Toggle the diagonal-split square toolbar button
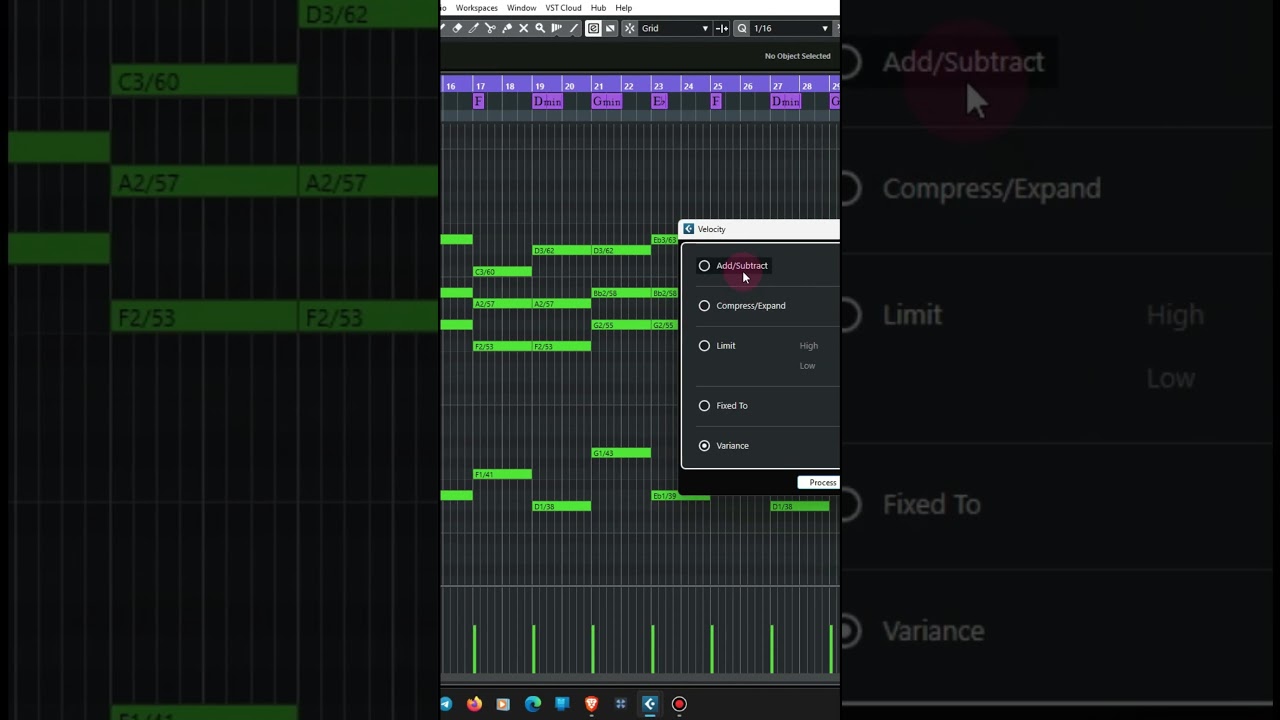1280x720 pixels. click(x=610, y=28)
